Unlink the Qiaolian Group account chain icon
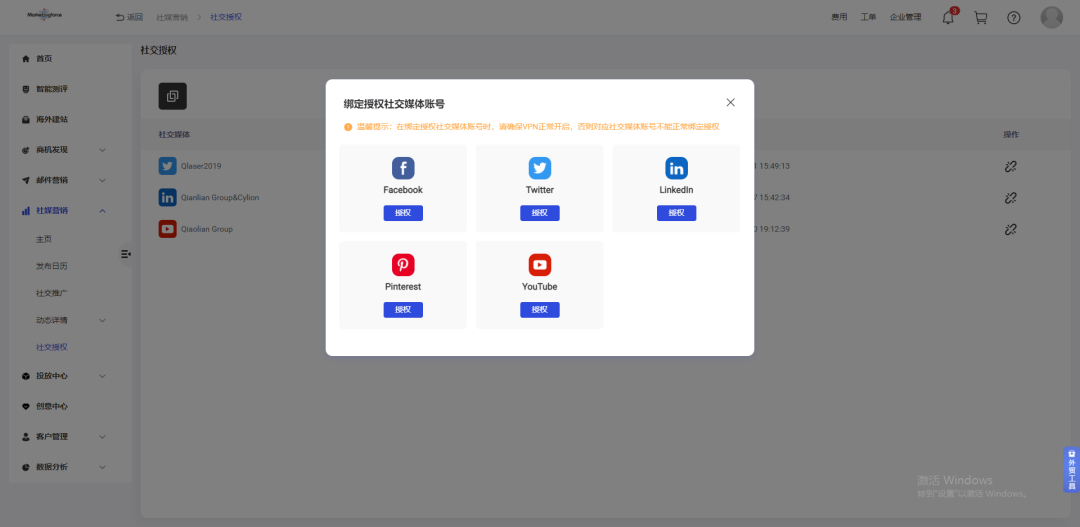 pos(1010,229)
